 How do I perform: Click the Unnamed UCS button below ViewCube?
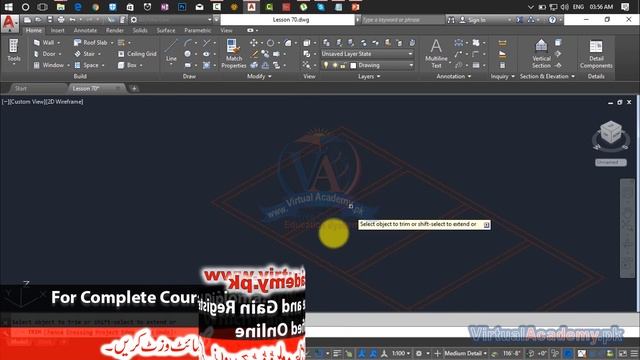tap(610, 162)
